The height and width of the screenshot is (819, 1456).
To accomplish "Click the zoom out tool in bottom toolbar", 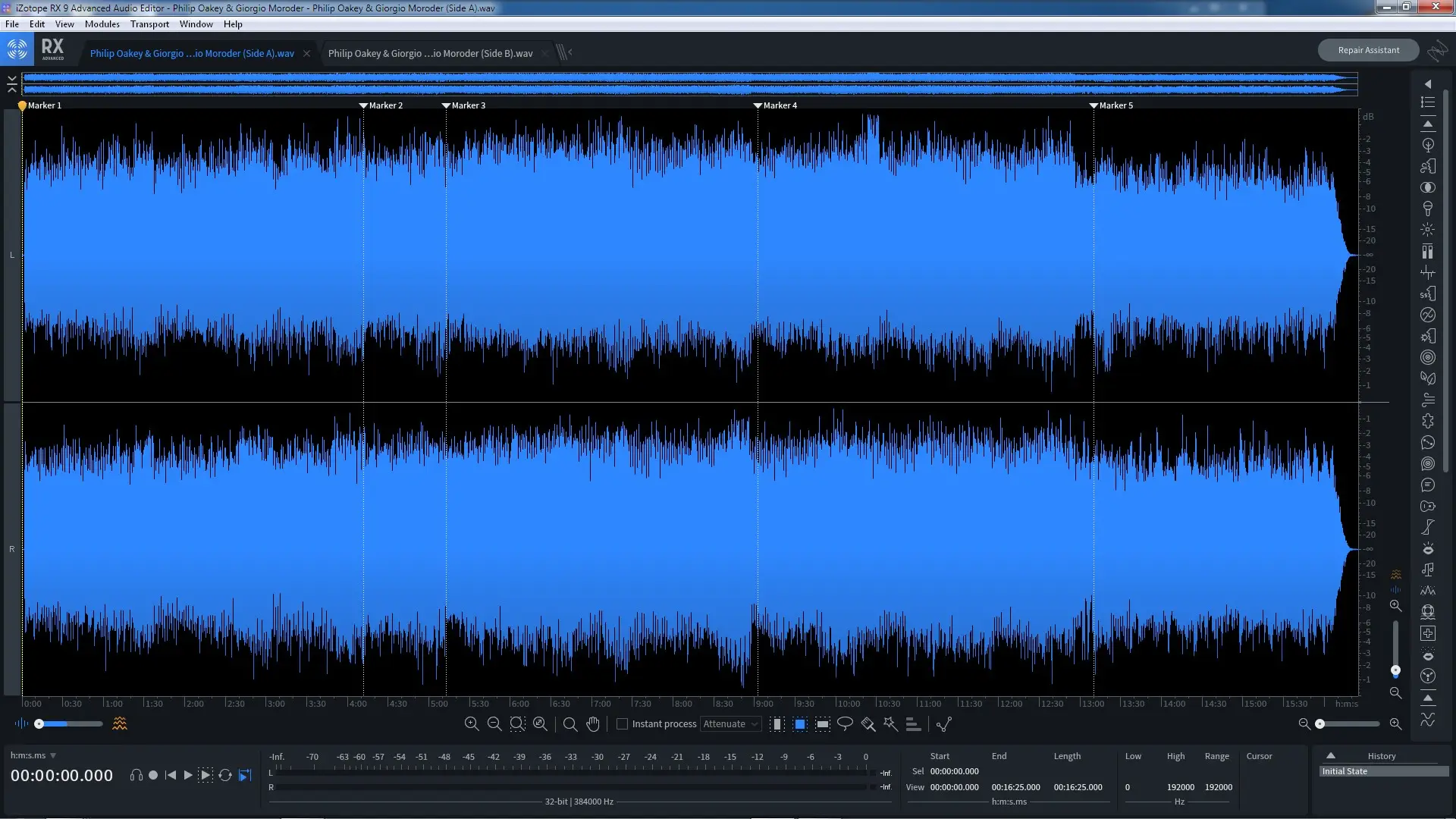I will (494, 724).
